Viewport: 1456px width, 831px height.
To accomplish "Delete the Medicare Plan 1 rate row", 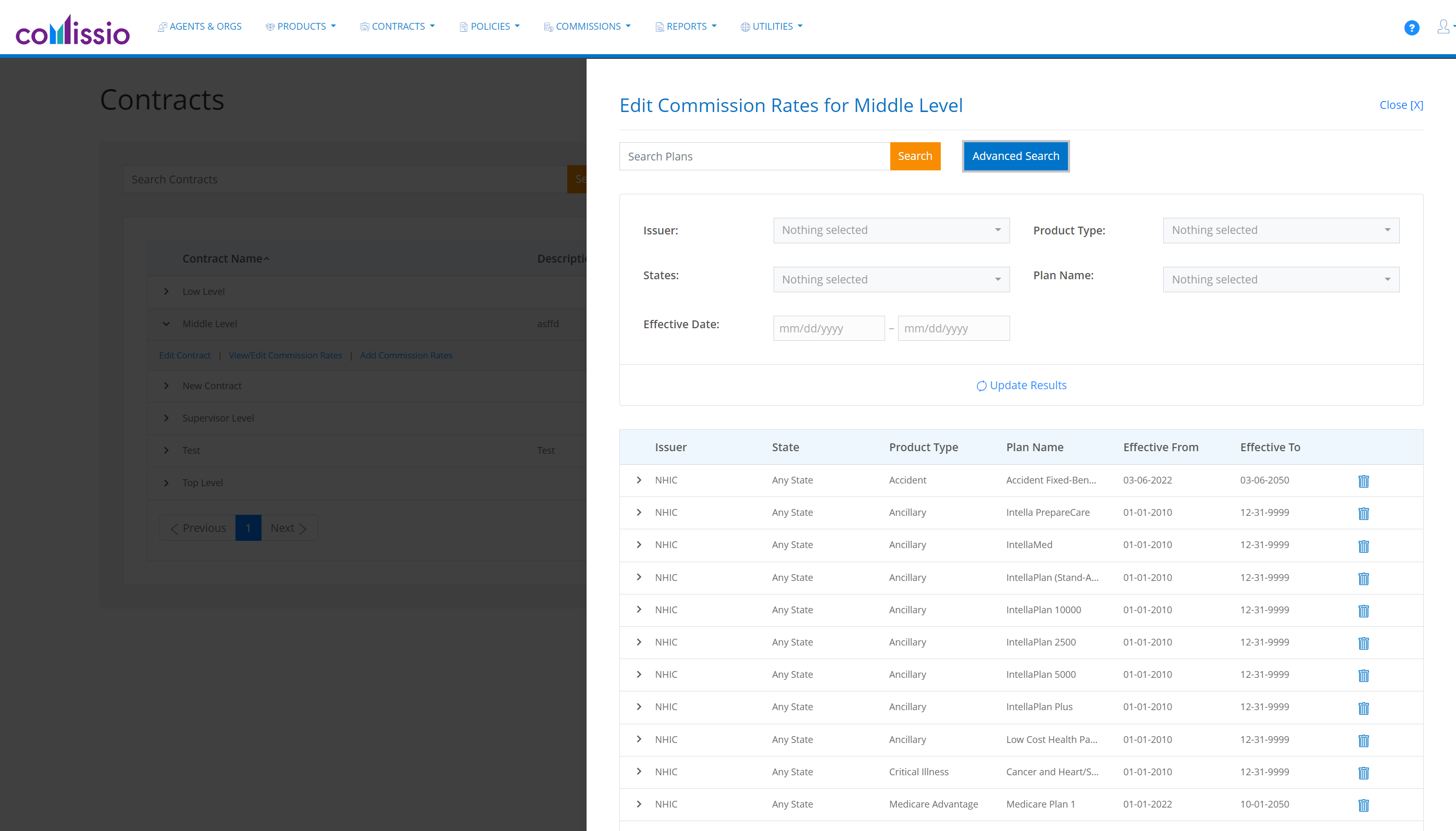I will (x=1364, y=805).
